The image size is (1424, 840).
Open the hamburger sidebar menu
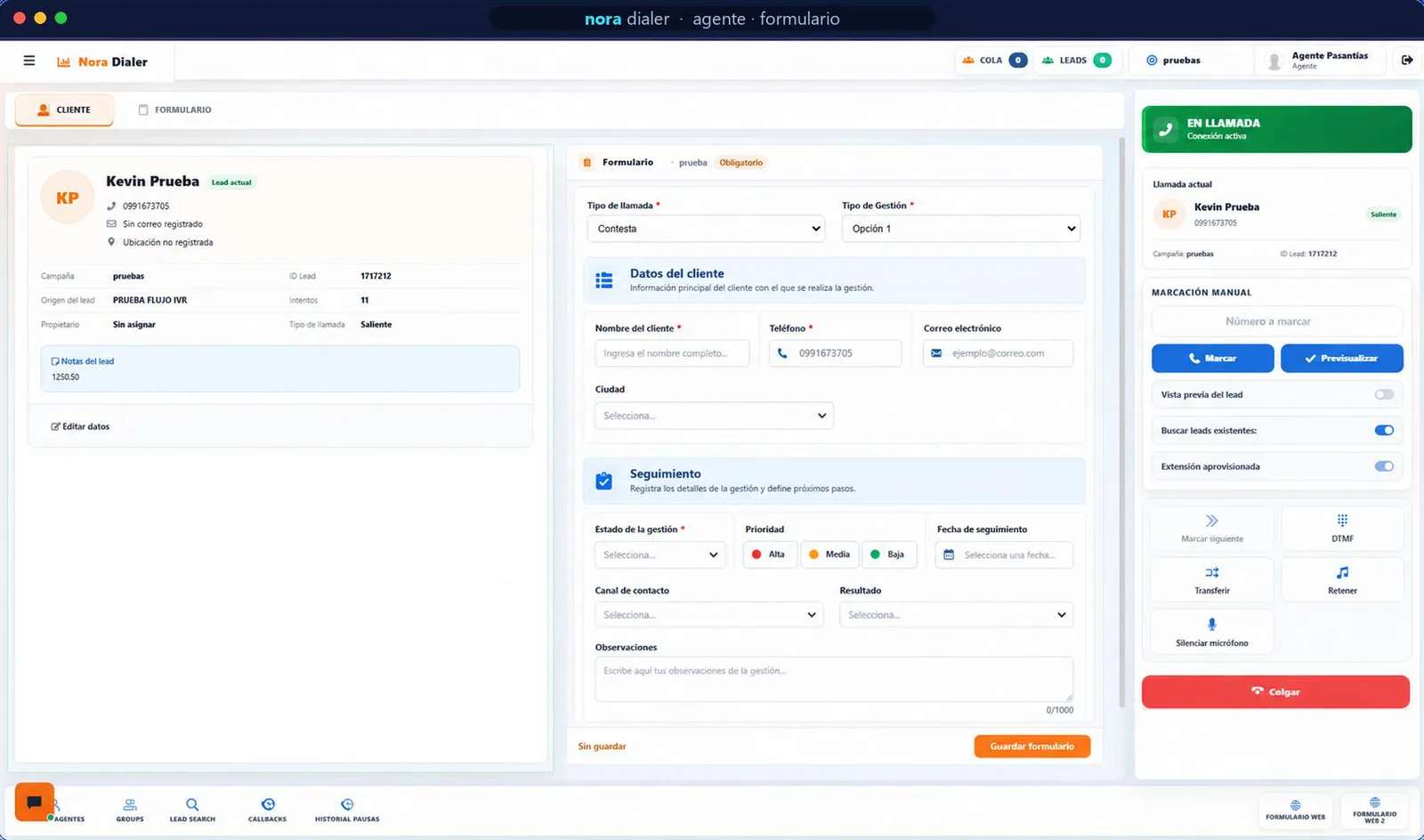(29, 61)
